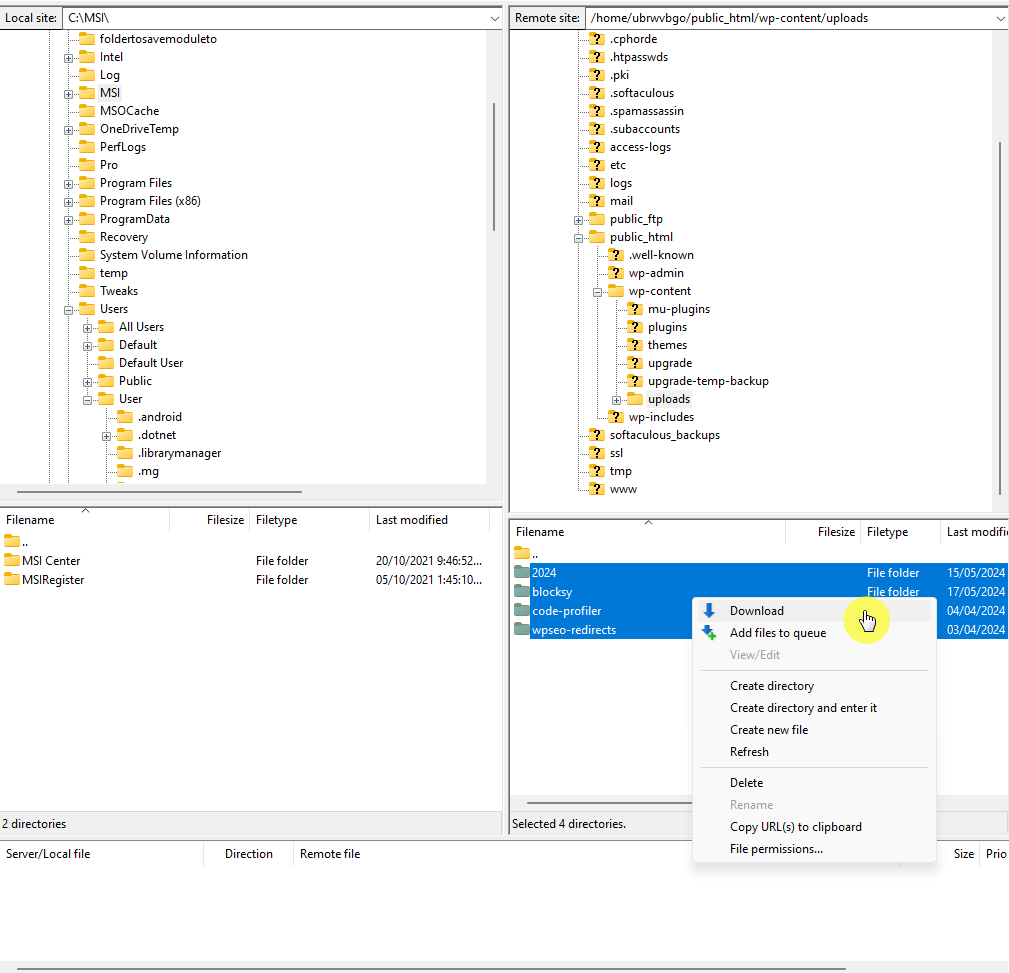Click the Direction column header in queue
The image size is (1009, 973).
pos(248,854)
